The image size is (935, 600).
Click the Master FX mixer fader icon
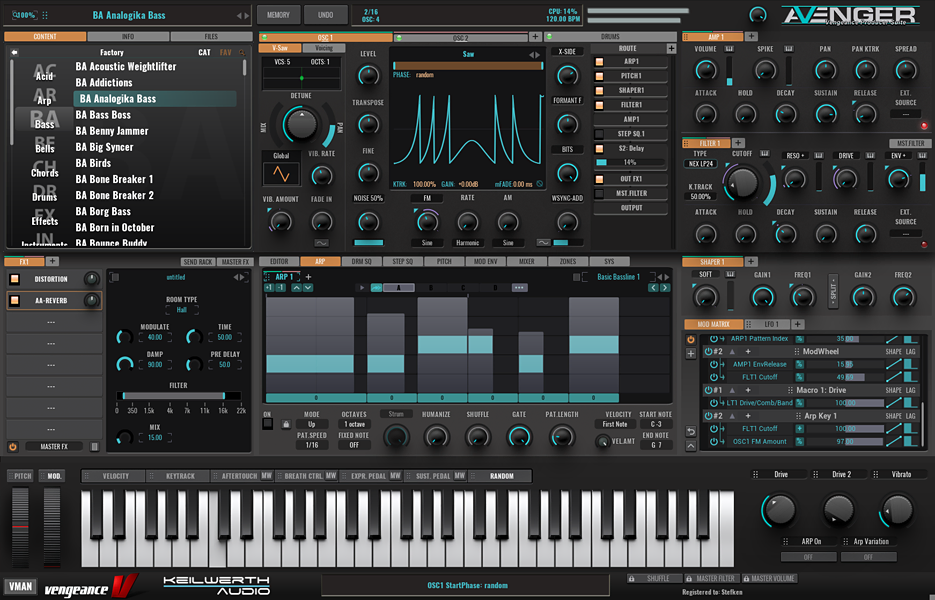click(94, 446)
